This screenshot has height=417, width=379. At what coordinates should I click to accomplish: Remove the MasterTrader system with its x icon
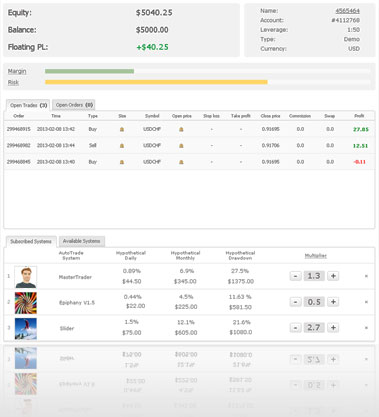tap(366, 276)
